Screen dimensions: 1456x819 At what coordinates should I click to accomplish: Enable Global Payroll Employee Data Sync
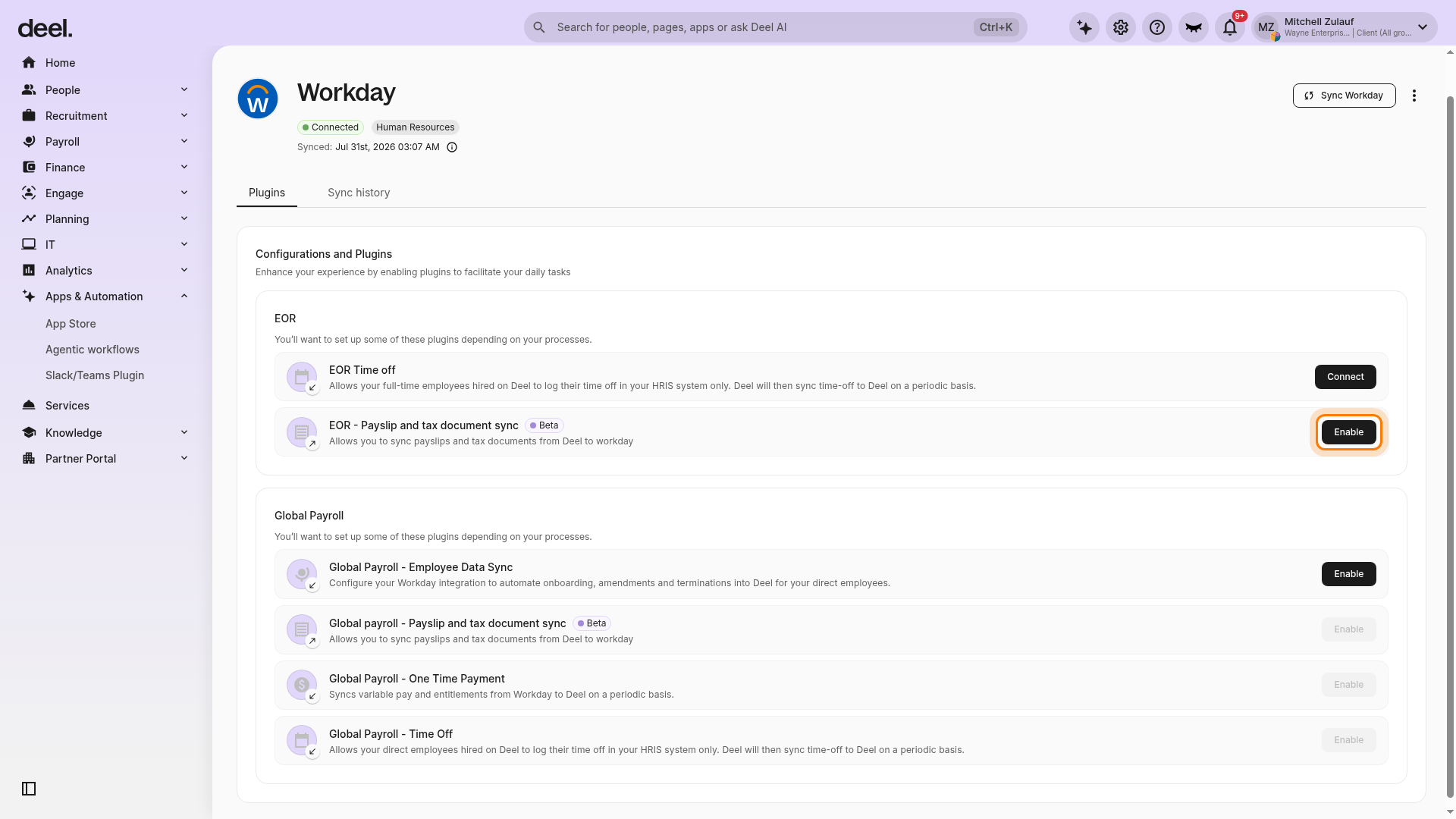tap(1348, 574)
